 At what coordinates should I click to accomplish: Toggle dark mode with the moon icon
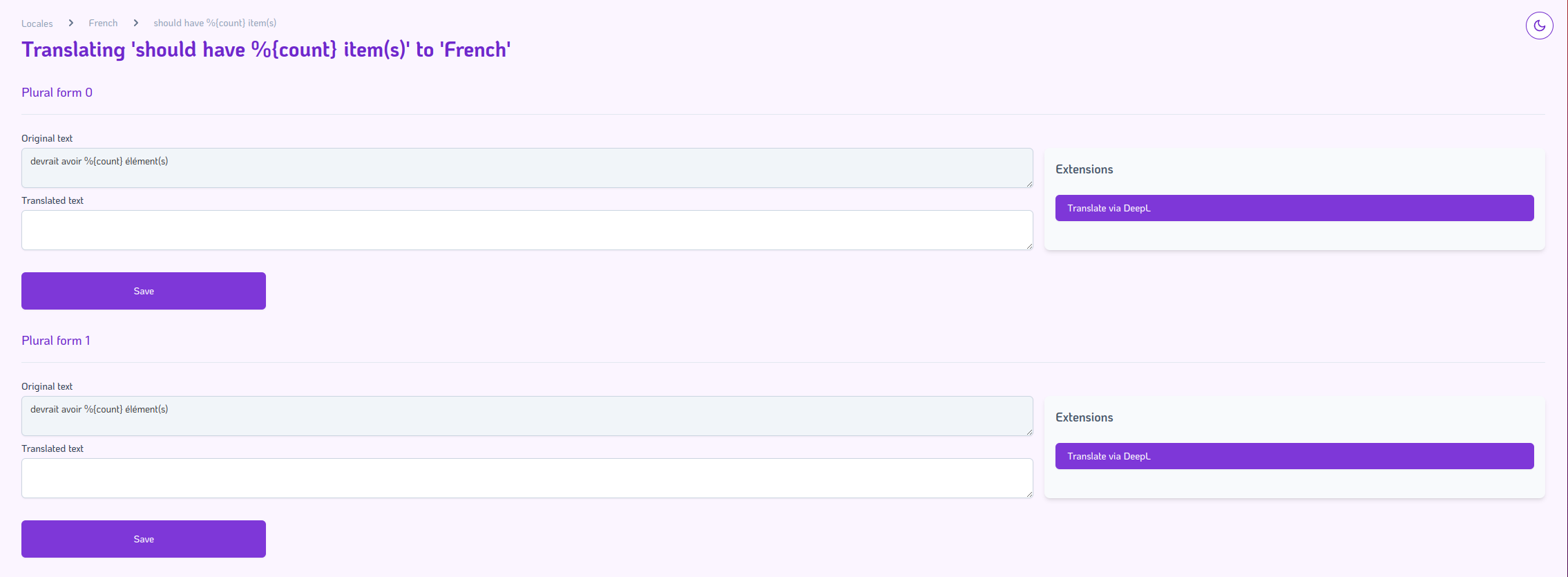click(1539, 26)
